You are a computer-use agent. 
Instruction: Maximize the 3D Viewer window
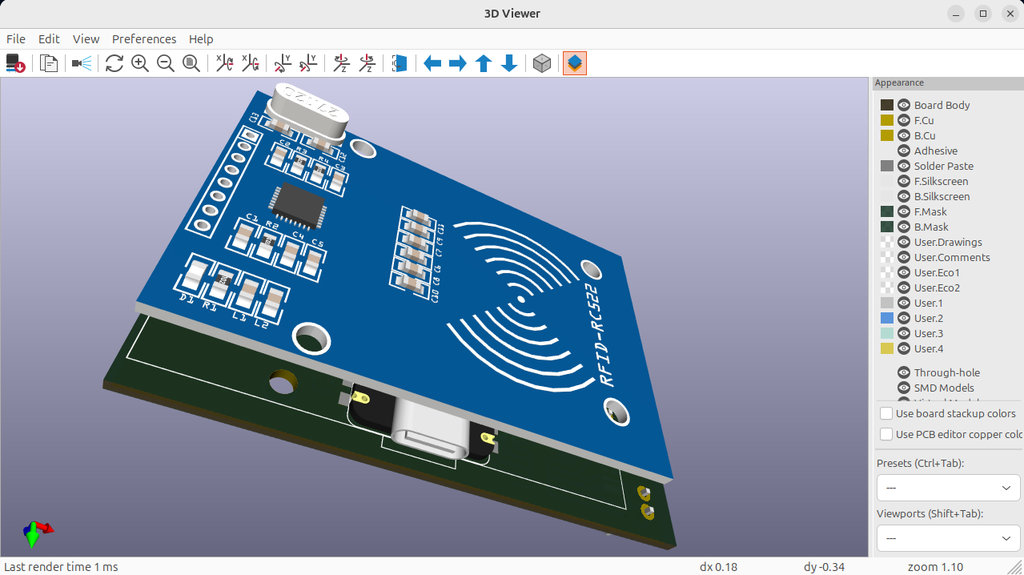(x=983, y=14)
